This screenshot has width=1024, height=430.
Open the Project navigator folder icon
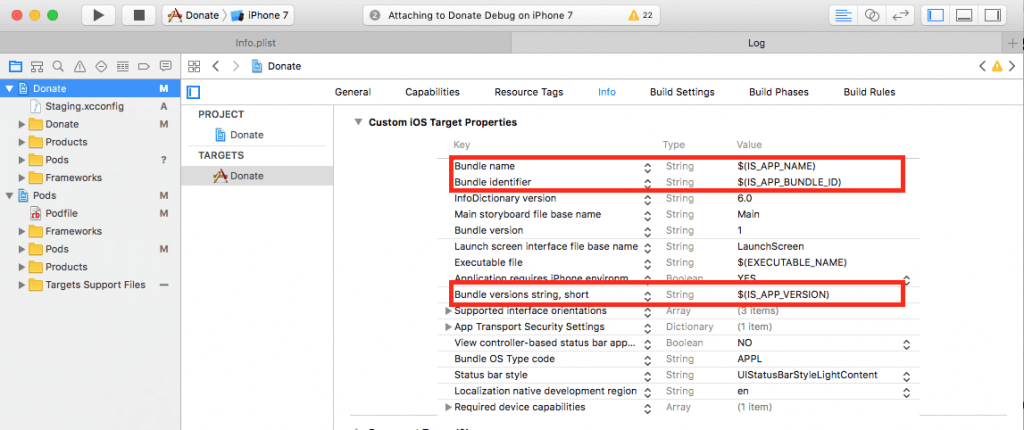click(15, 66)
